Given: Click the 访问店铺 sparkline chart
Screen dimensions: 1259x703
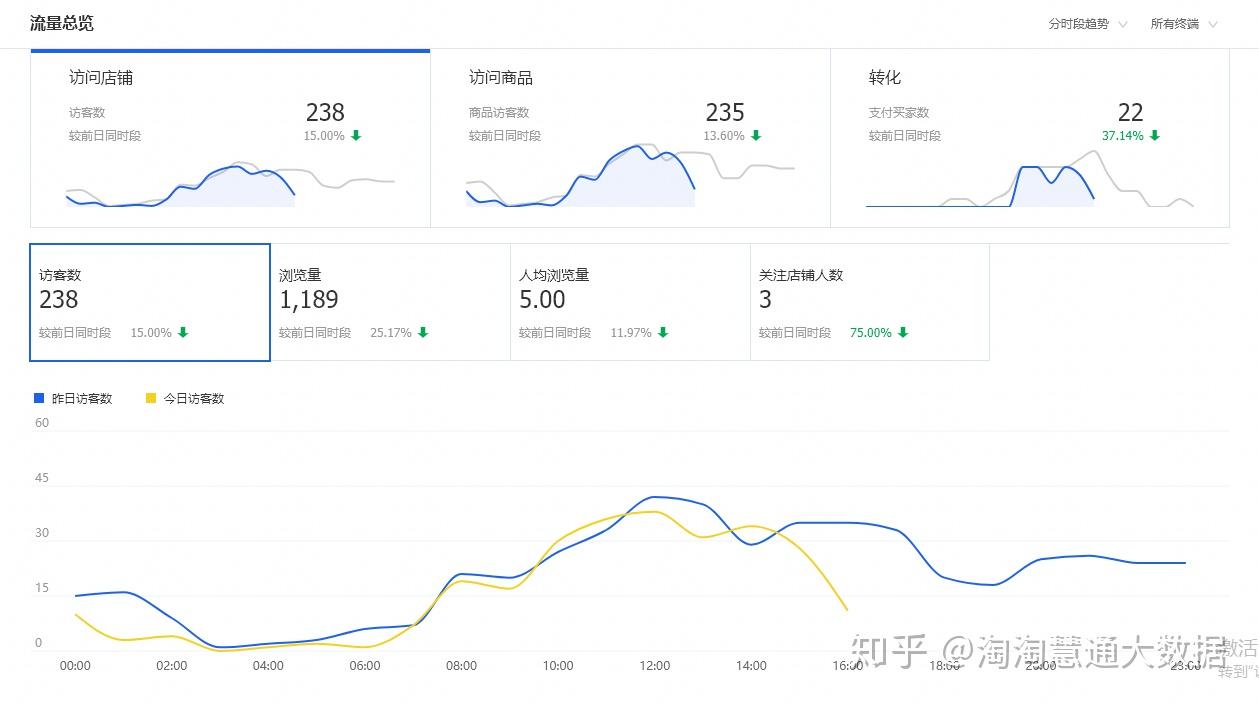Looking at the screenshot, I should [230, 184].
